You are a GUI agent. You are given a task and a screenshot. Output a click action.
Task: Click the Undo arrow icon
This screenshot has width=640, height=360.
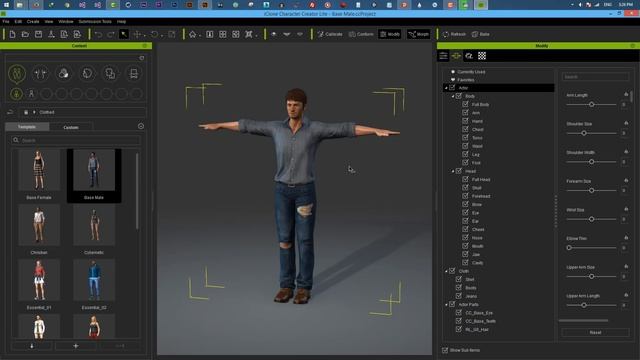click(98, 35)
